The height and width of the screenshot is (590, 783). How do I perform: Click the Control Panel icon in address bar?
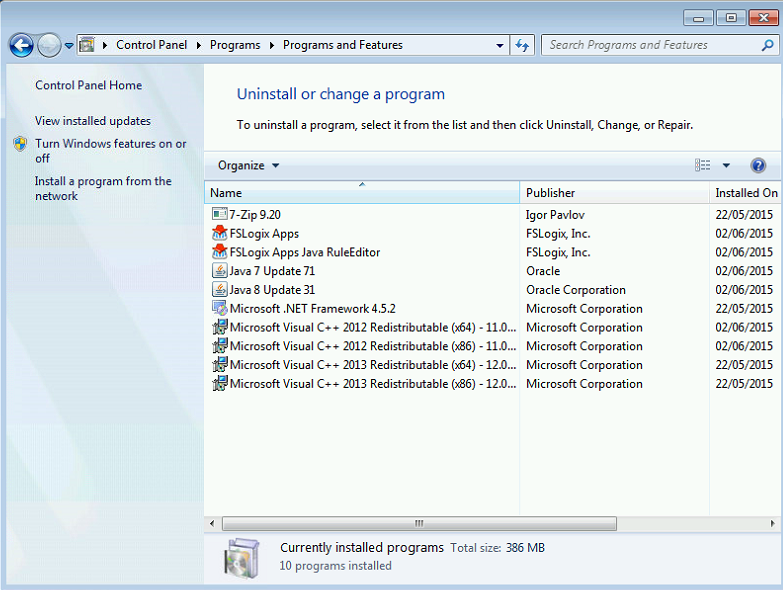pos(87,45)
